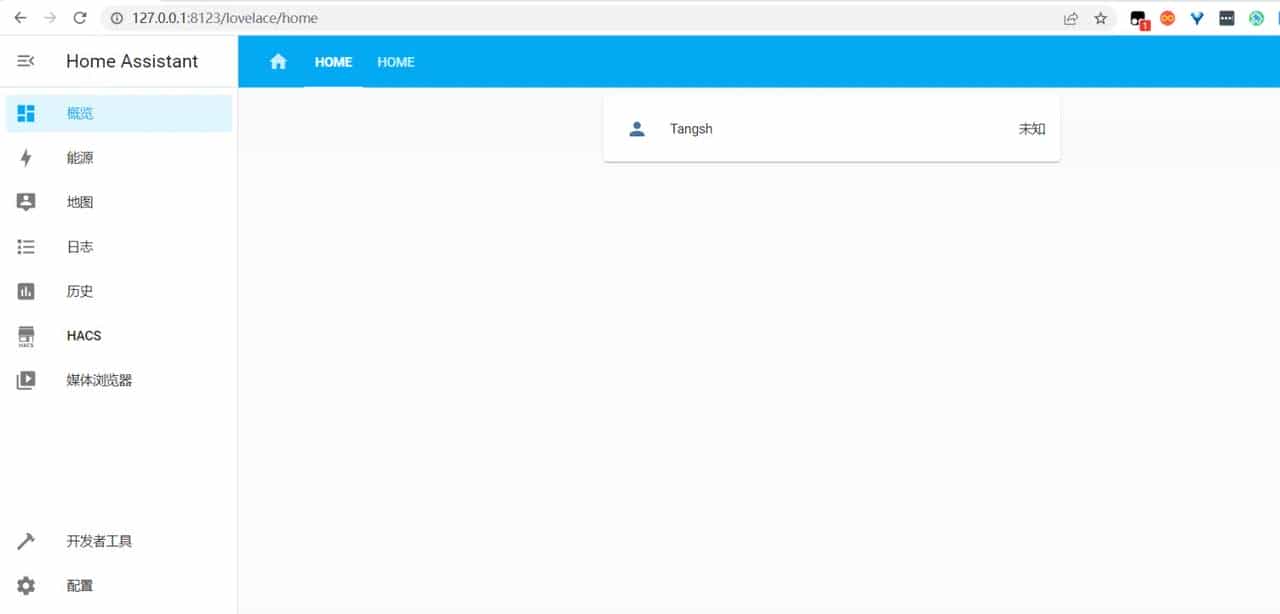
Task: Click the 未知 state of Tangsh
Action: 1031,128
